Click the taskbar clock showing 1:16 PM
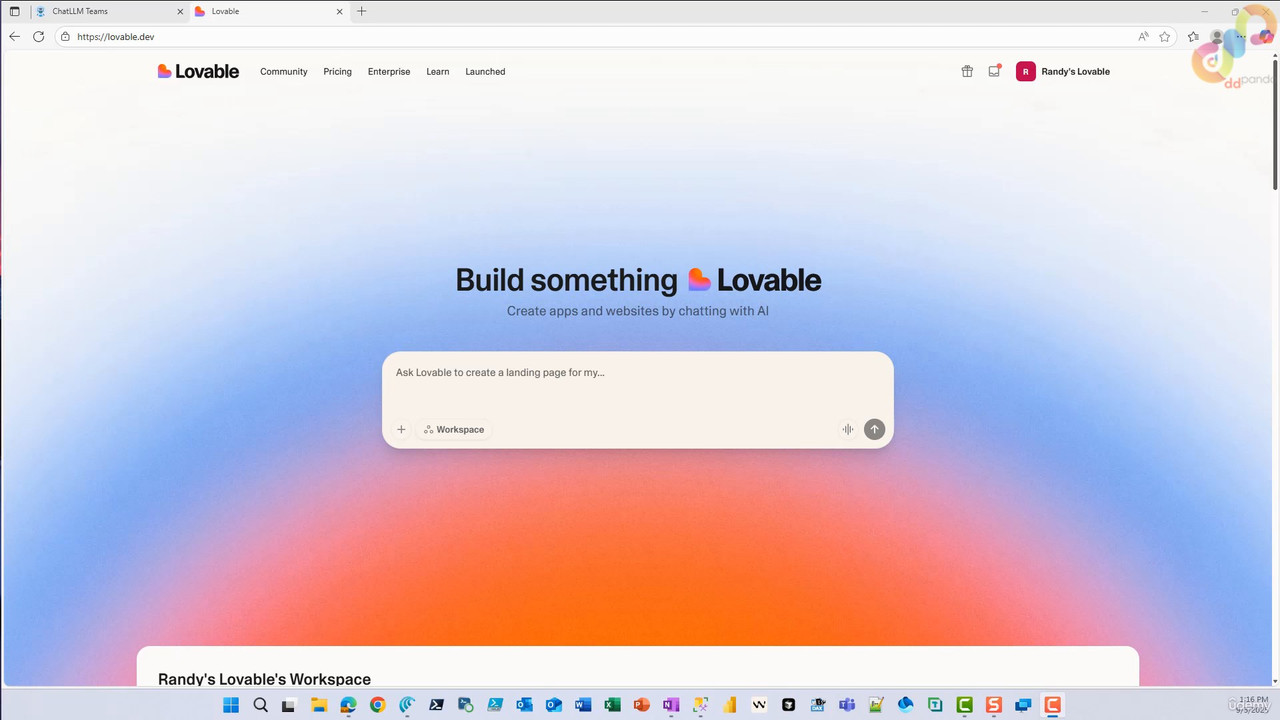 point(1253,704)
